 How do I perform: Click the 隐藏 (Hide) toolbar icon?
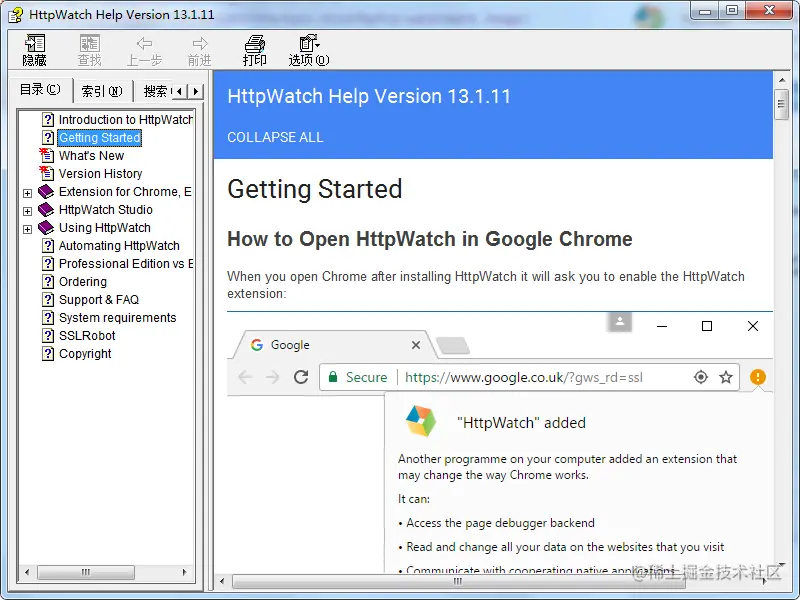35,51
